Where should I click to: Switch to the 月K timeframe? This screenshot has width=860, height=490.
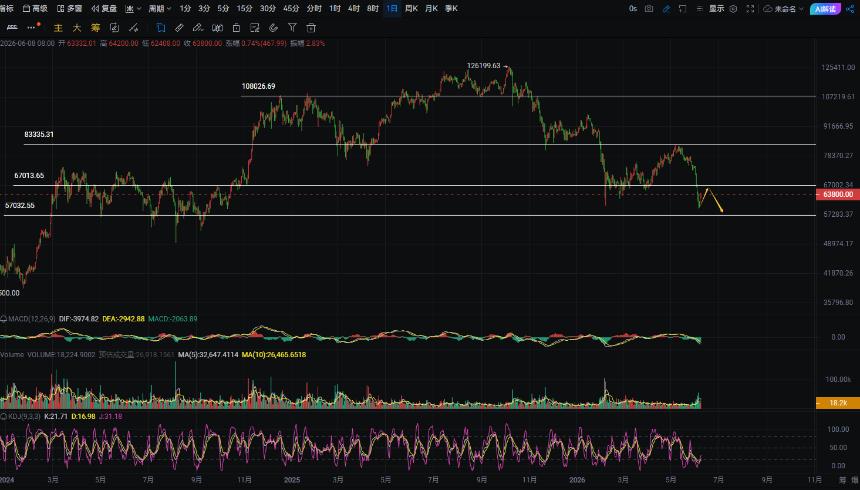(x=431, y=9)
